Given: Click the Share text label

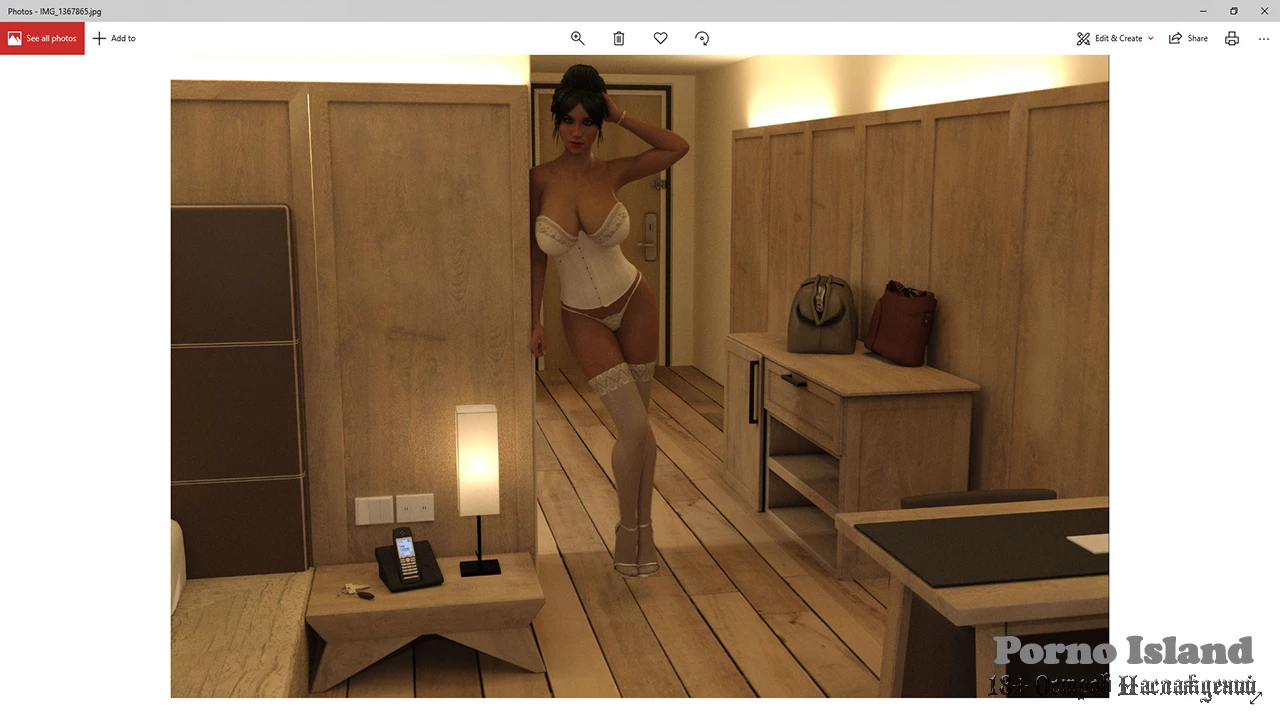Looking at the screenshot, I should click(x=1197, y=38).
